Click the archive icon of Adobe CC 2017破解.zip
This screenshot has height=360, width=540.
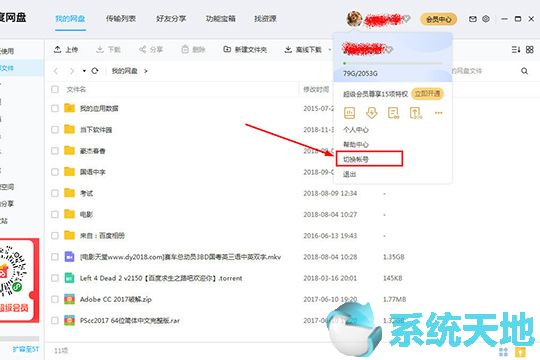pyautogui.click(x=70, y=299)
